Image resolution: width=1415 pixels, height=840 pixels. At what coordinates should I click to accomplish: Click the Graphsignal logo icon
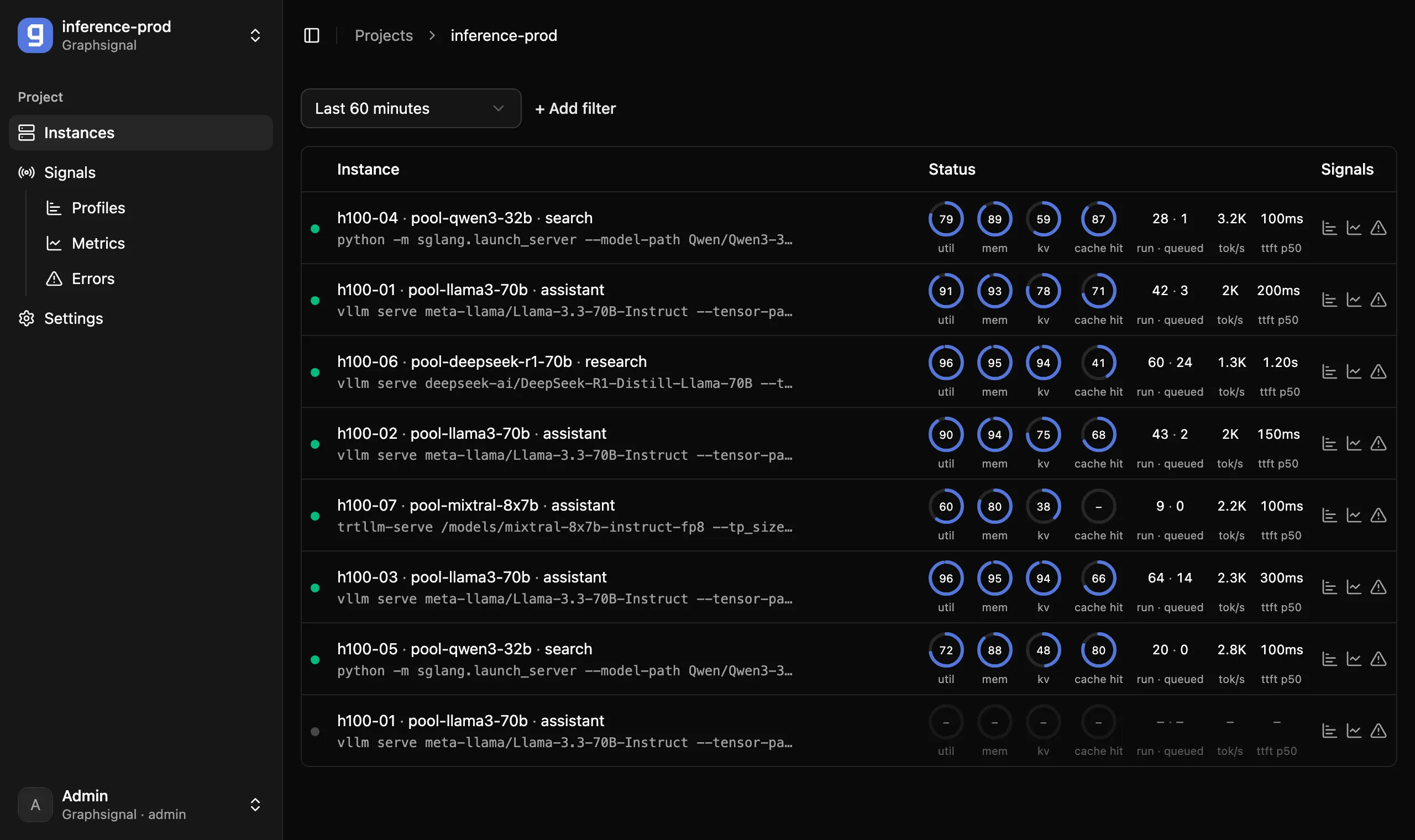point(35,35)
